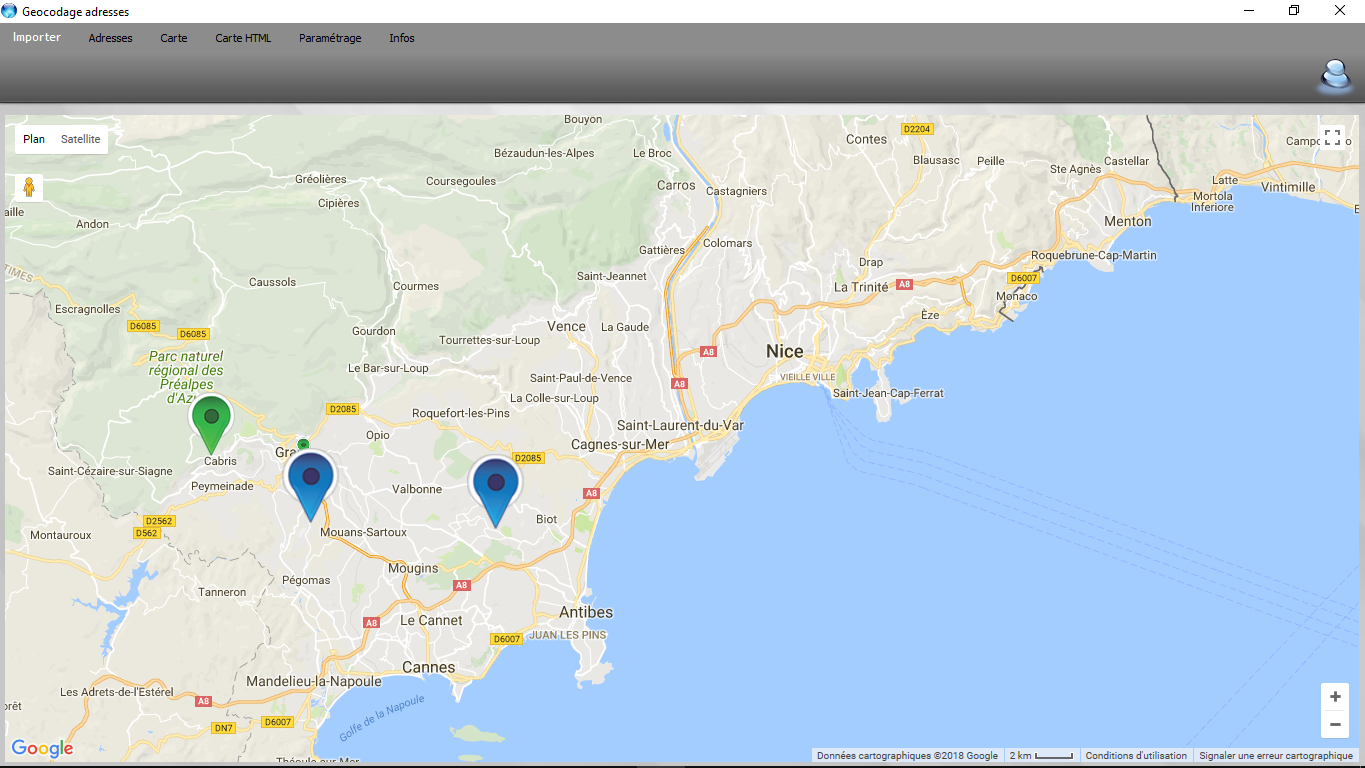
Task: Zoom in with the plus button
Action: 1335,697
